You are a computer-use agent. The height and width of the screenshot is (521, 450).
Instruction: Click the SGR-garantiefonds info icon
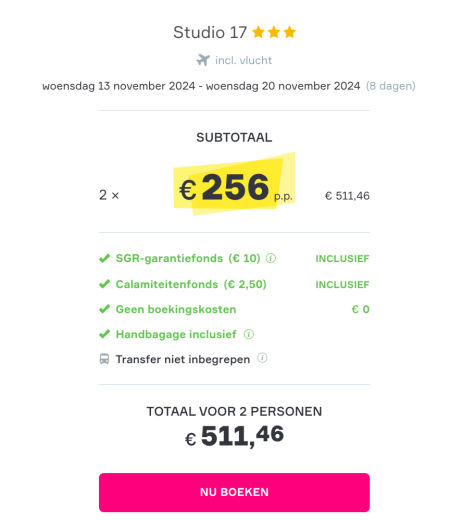(271, 258)
